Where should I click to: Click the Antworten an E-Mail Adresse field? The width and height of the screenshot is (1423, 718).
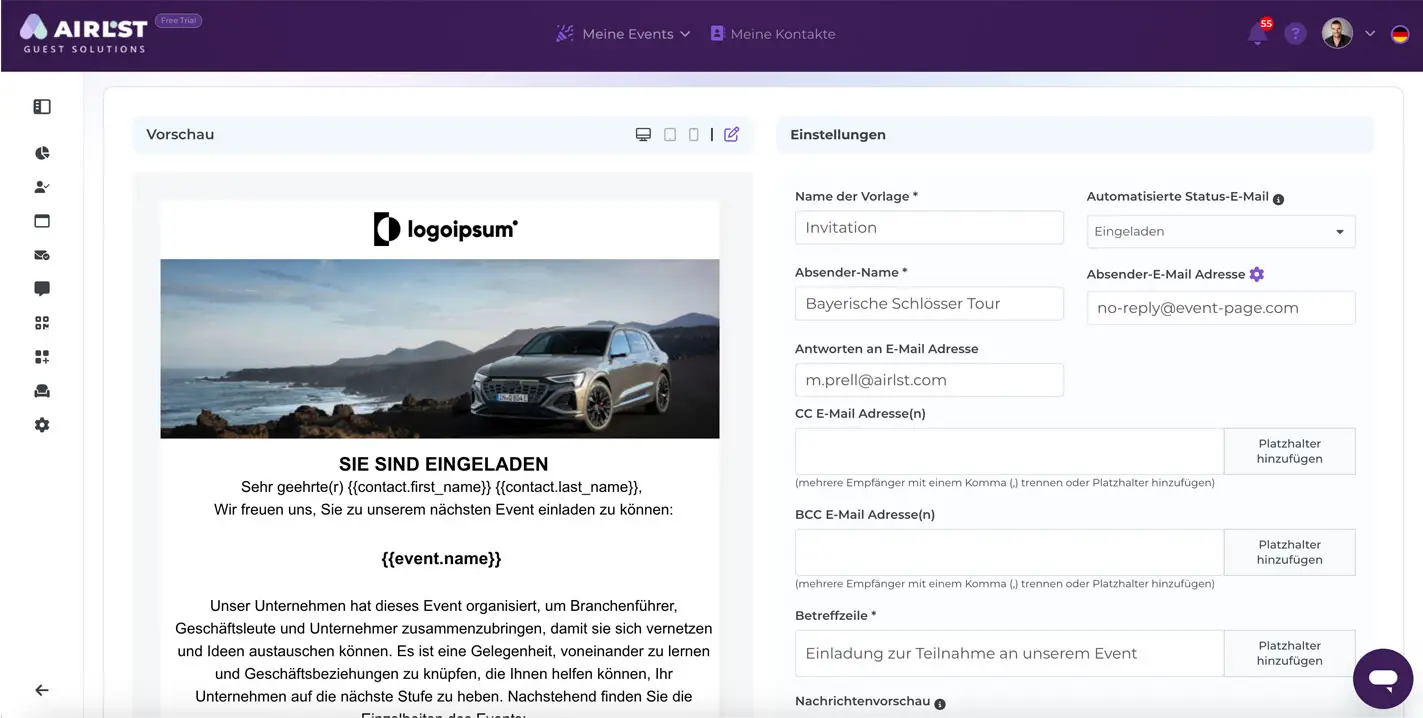[928, 380]
